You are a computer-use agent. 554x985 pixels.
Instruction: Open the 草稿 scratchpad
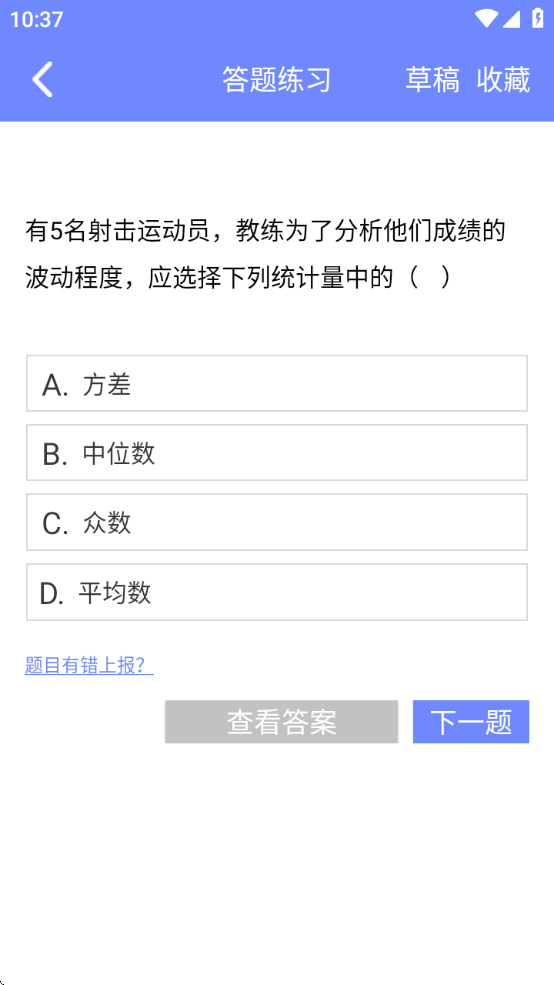(432, 80)
